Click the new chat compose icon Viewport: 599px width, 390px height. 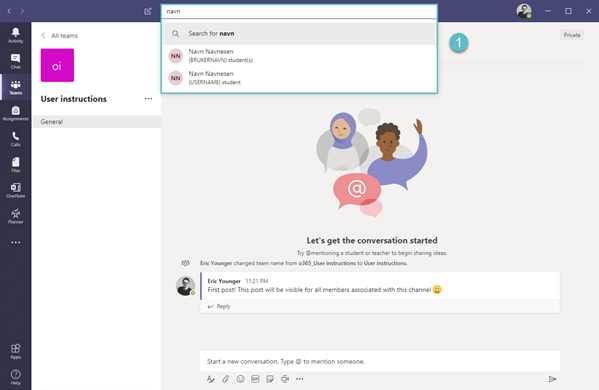pos(148,11)
